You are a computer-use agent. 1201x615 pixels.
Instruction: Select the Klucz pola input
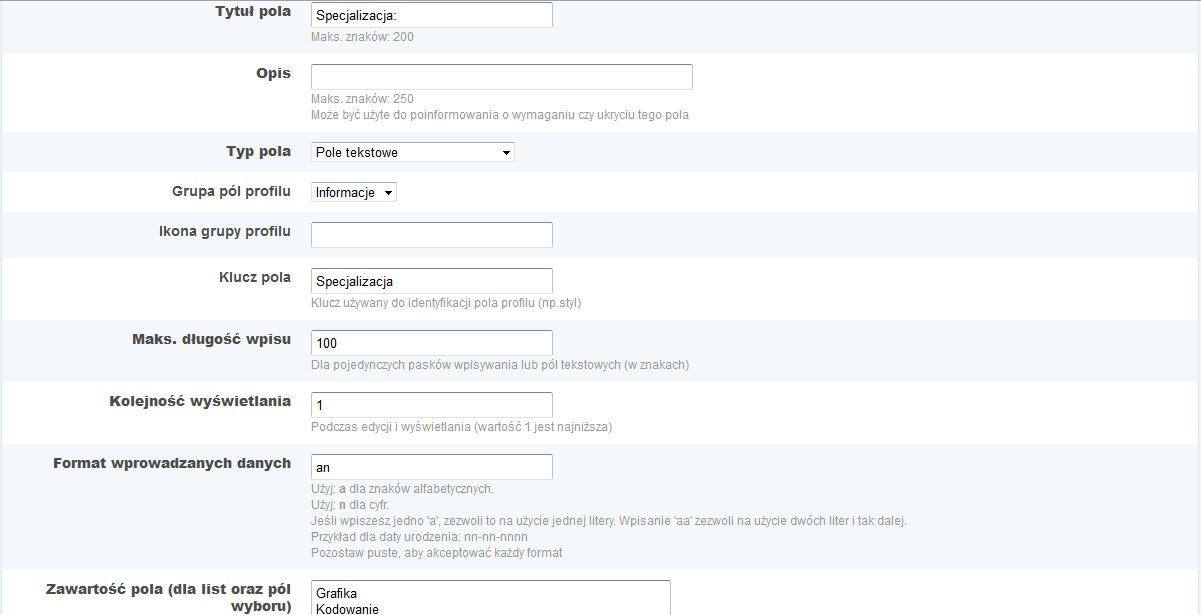click(431, 281)
